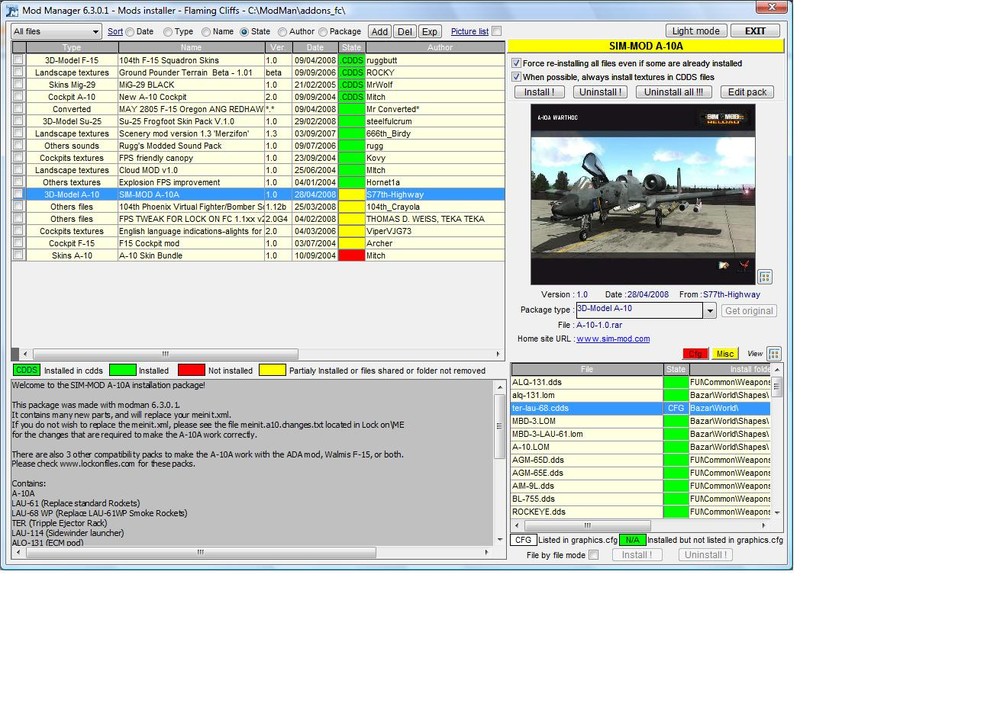Uncheck Force re-installing all files option
The image size is (1000, 719).
tap(517, 63)
